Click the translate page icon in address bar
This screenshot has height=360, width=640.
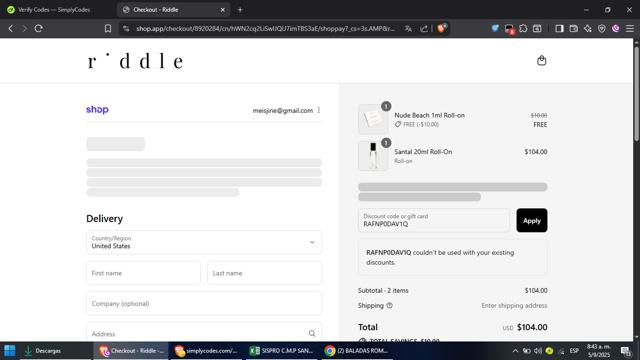[408, 29]
